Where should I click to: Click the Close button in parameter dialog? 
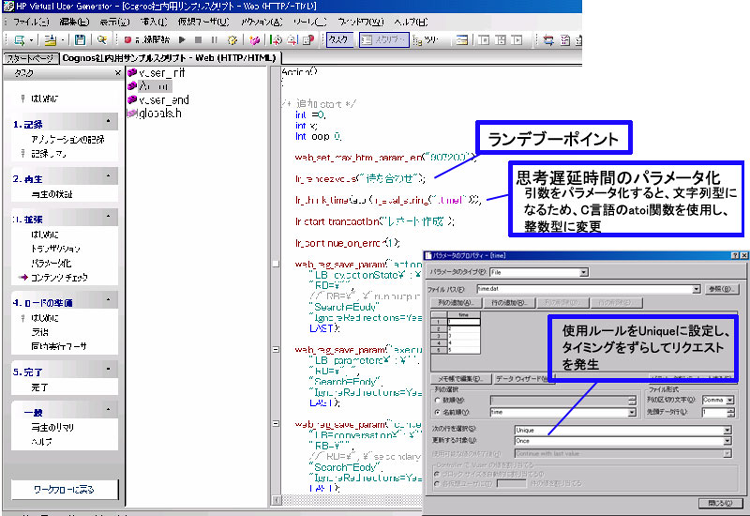click(722, 503)
